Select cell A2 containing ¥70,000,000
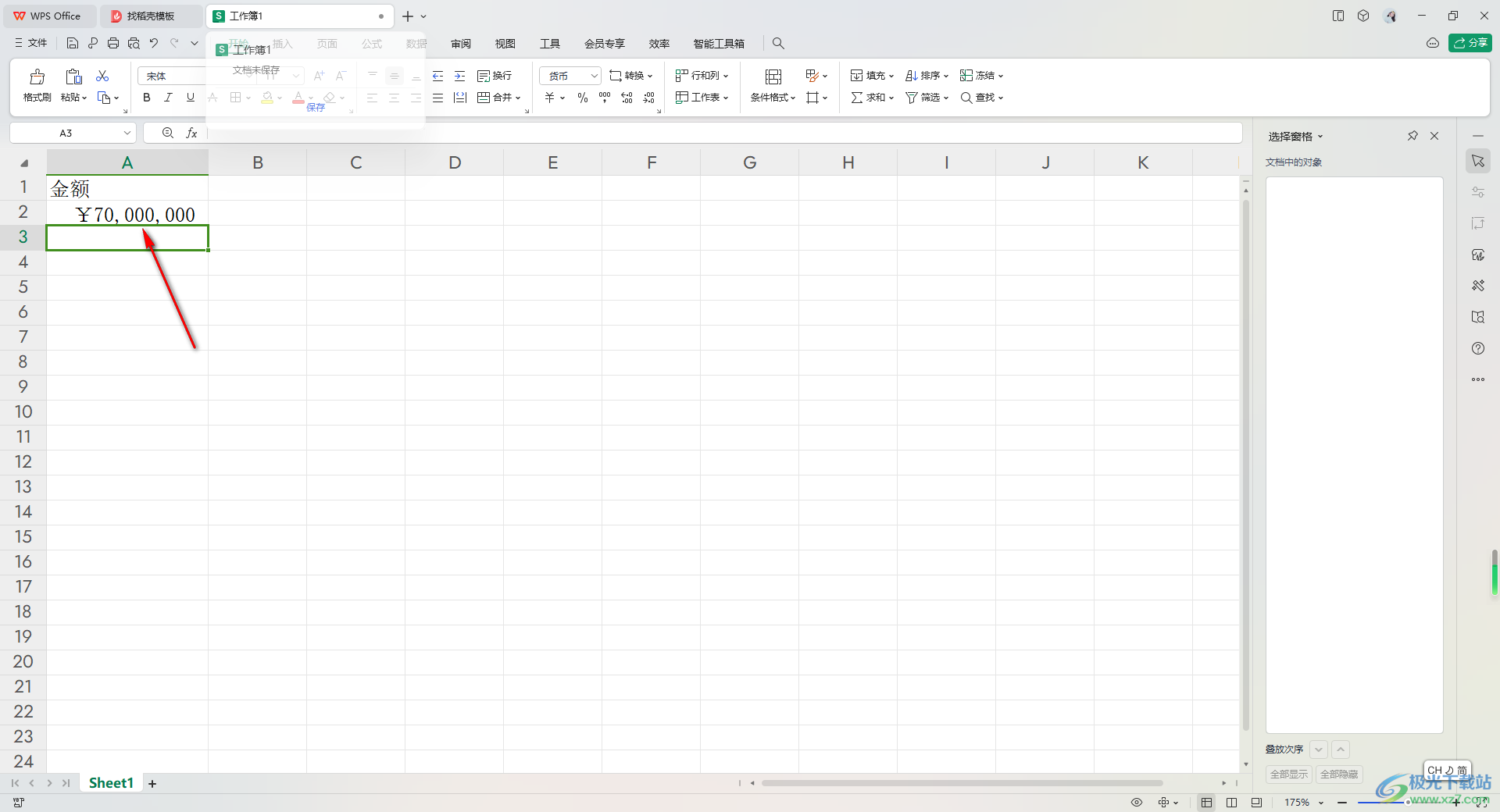This screenshot has width=1500, height=812. pos(127,213)
